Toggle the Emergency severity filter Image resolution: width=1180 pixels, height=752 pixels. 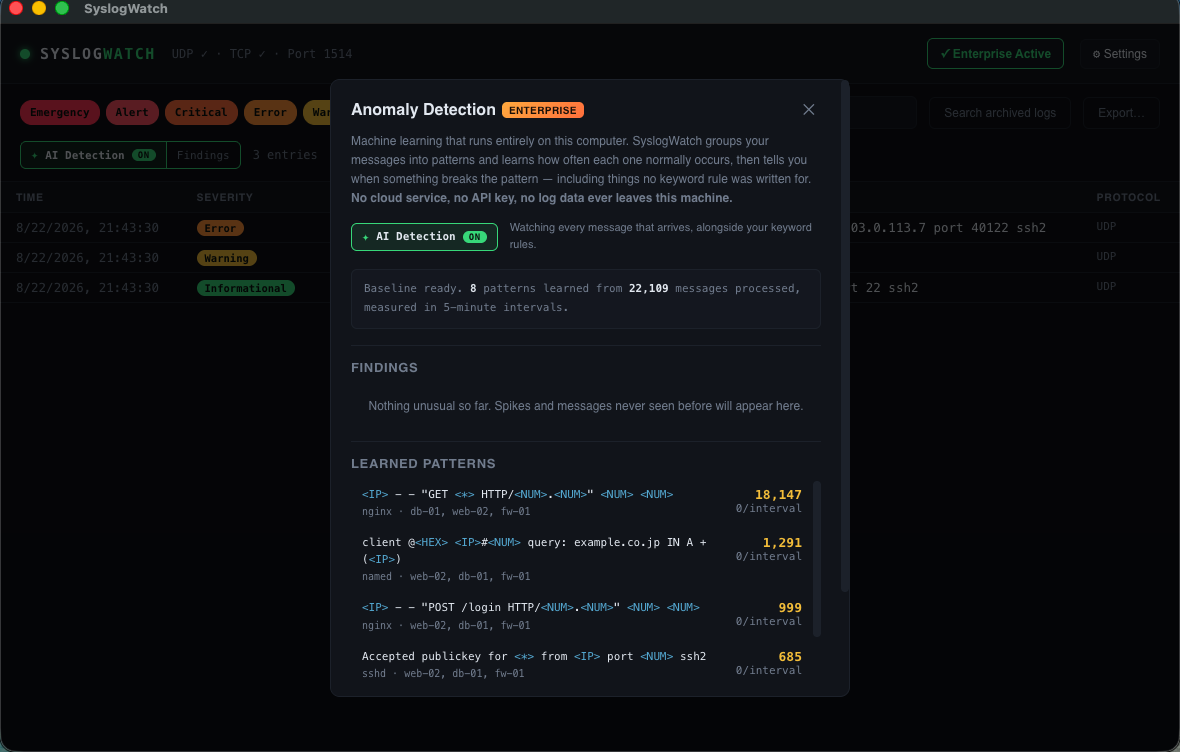click(x=59, y=112)
